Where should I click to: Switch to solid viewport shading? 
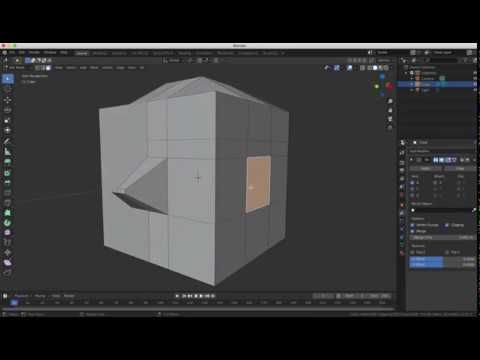[x=375, y=68]
